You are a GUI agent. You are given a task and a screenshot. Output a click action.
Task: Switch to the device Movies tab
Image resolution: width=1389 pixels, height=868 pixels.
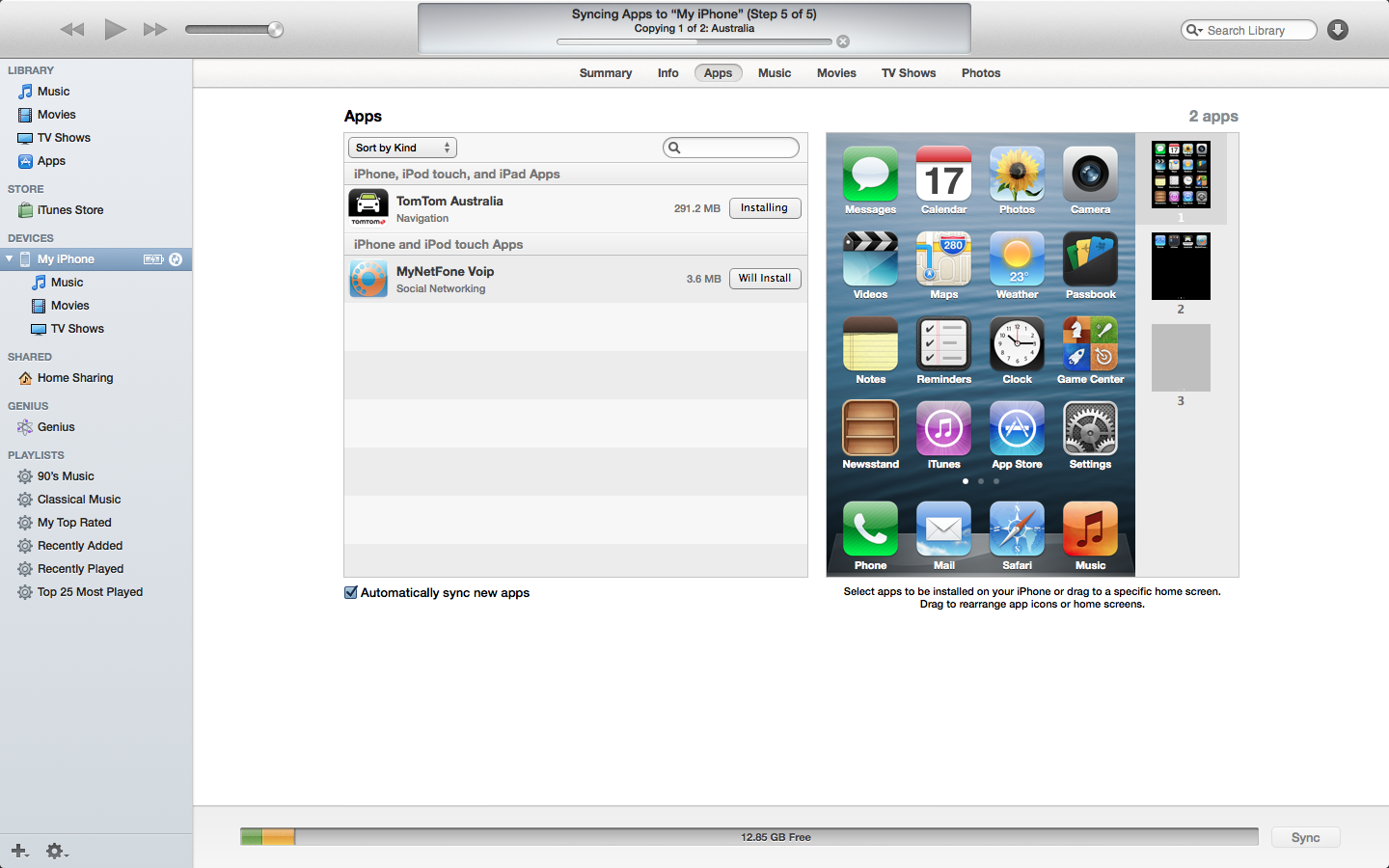point(836,73)
